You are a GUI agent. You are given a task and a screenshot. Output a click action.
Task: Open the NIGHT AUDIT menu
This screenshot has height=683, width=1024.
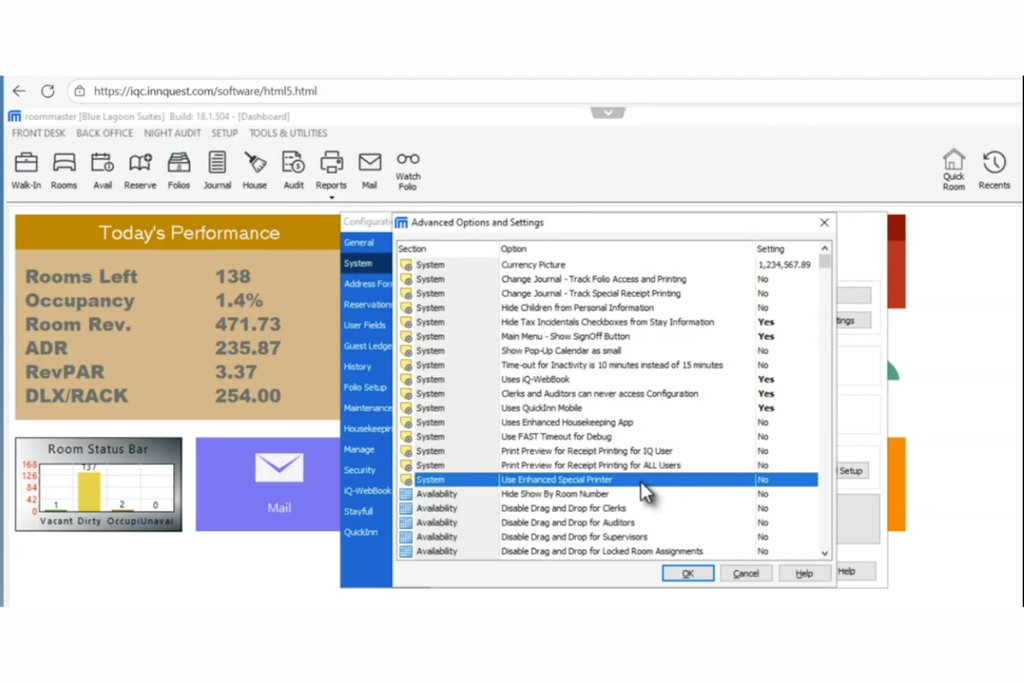coord(172,133)
